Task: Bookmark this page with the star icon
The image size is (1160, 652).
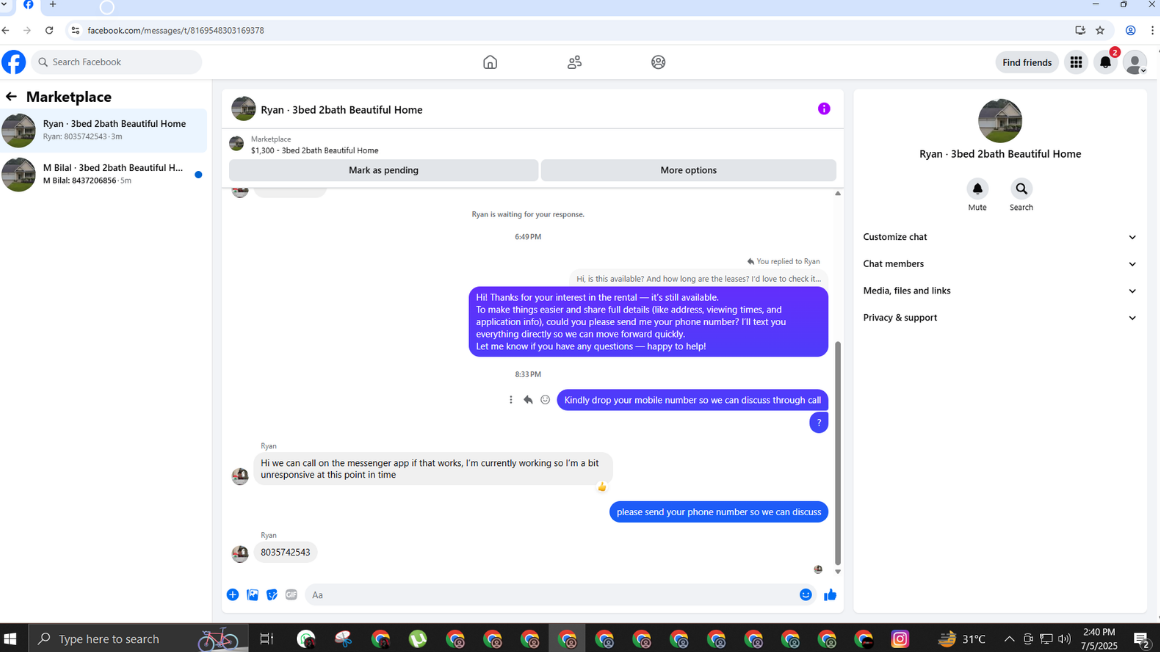Action: pos(1100,30)
